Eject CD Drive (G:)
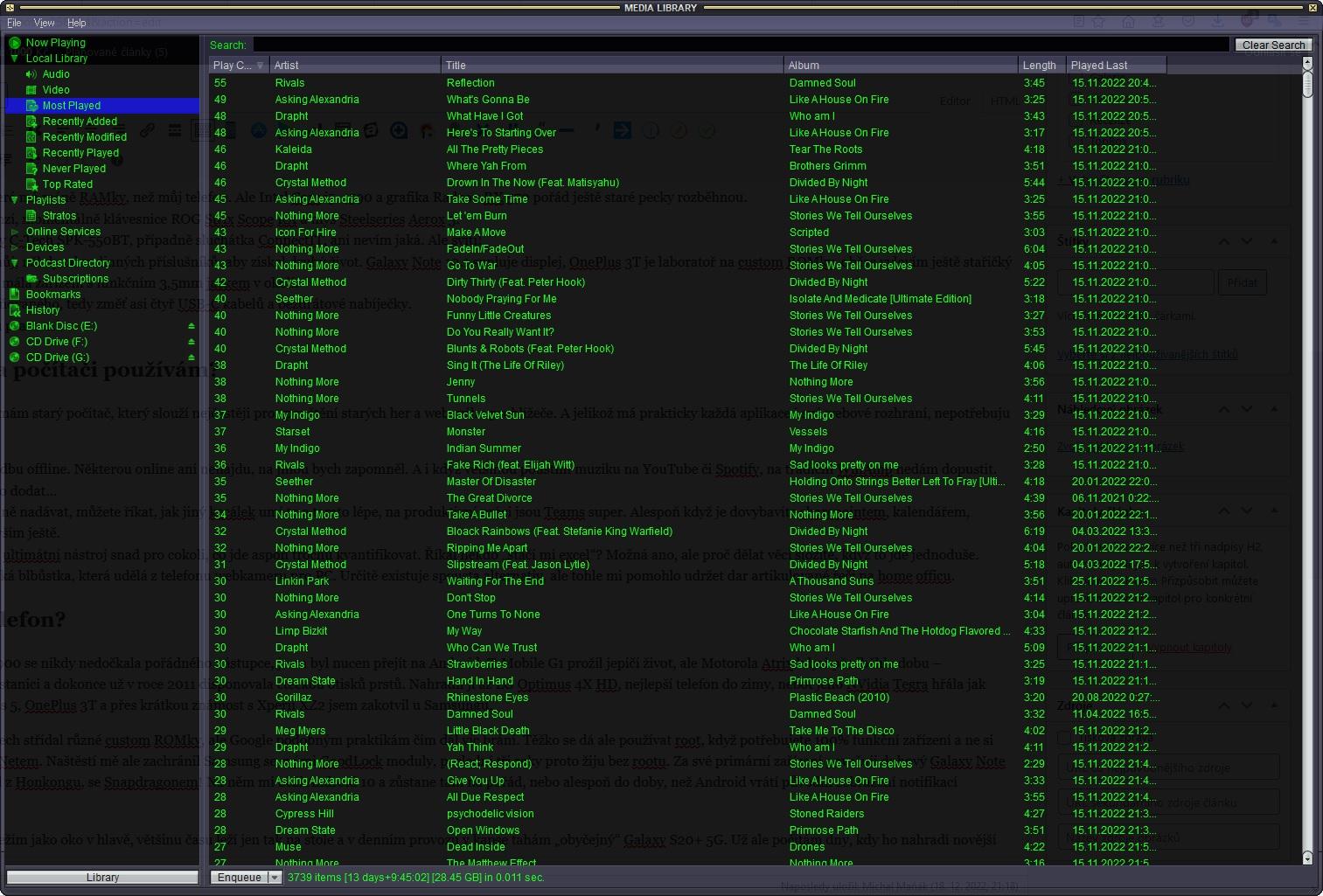The width and height of the screenshot is (1323, 896). [x=191, y=357]
